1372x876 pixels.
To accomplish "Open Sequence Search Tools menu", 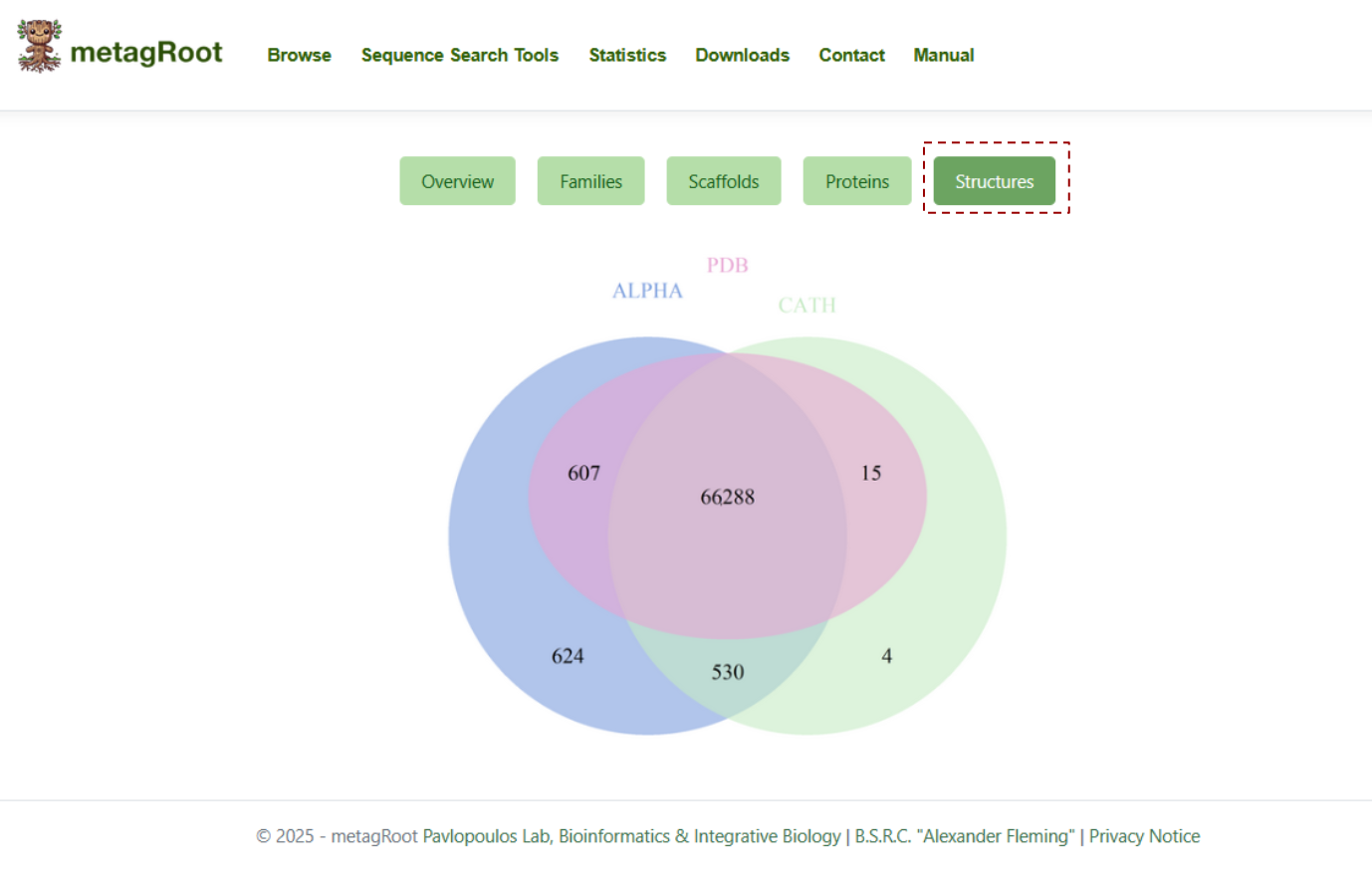I will (459, 55).
